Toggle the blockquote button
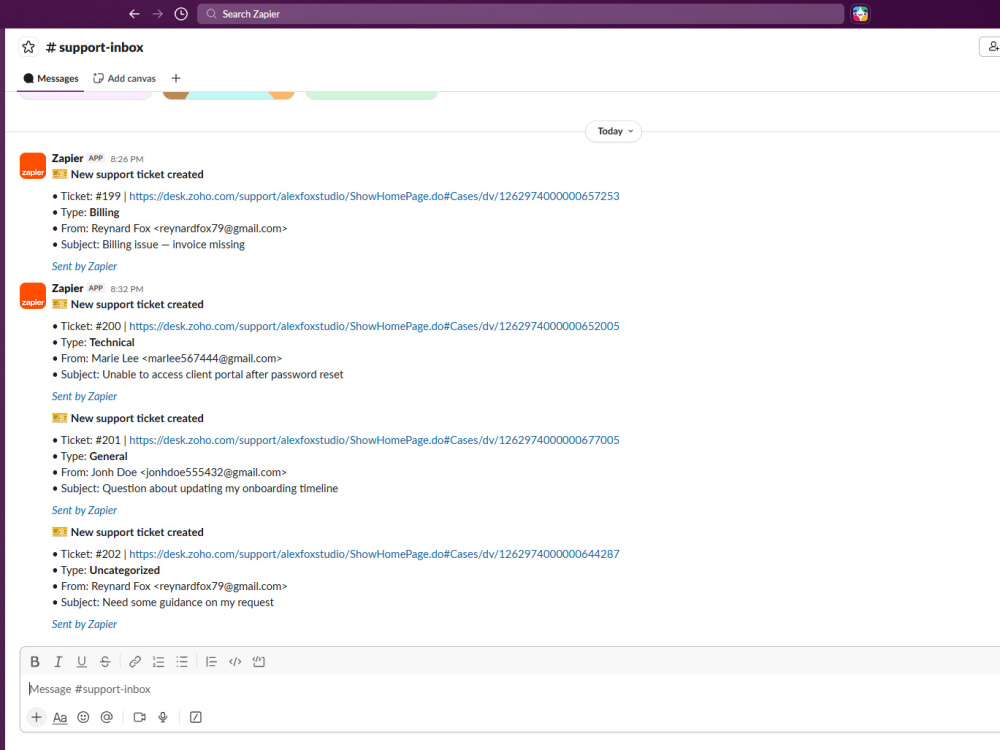Screen dimensions: 1000x750 click(211, 662)
